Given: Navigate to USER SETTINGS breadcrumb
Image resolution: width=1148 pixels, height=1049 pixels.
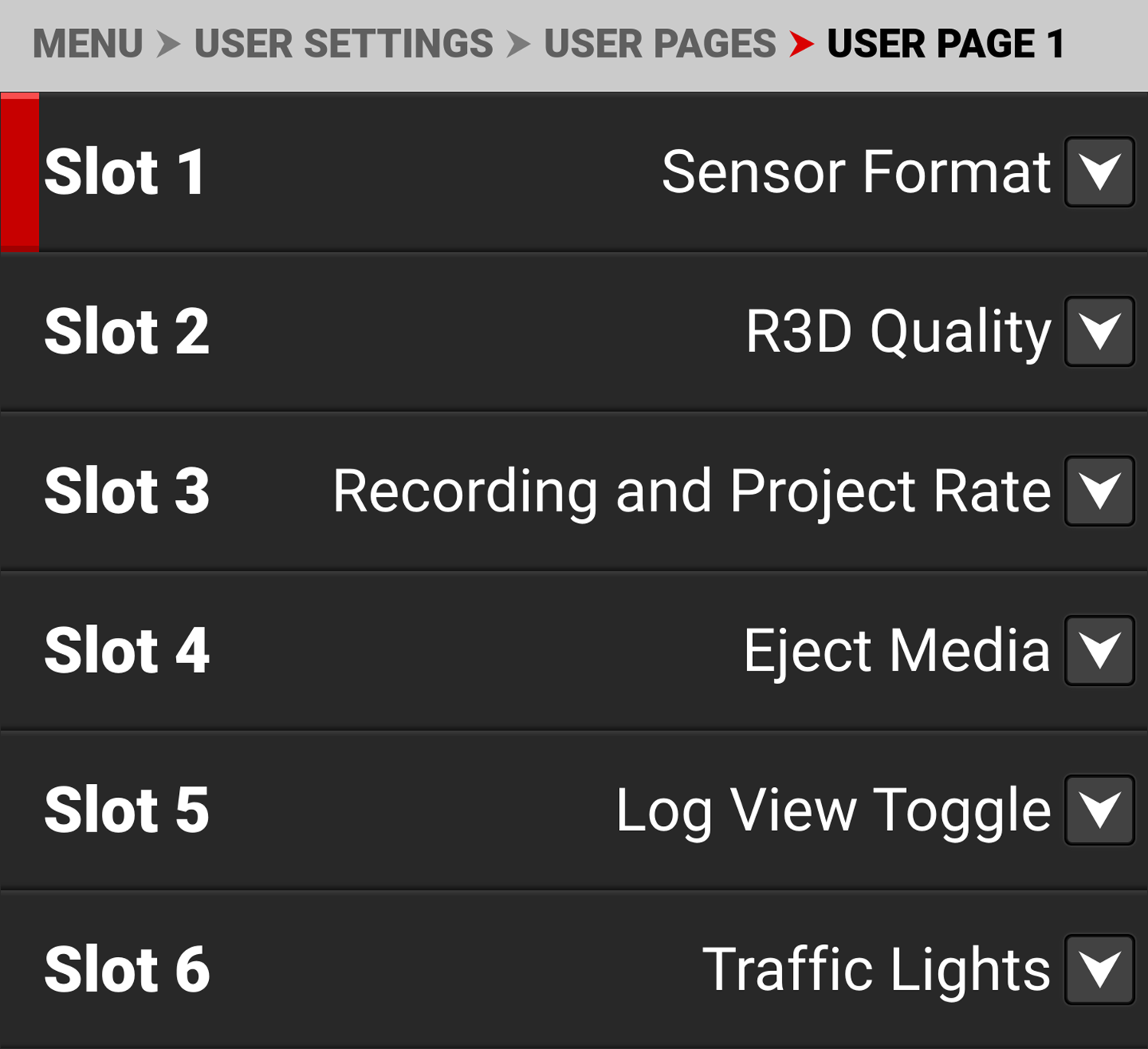Looking at the screenshot, I should (344, 44).
